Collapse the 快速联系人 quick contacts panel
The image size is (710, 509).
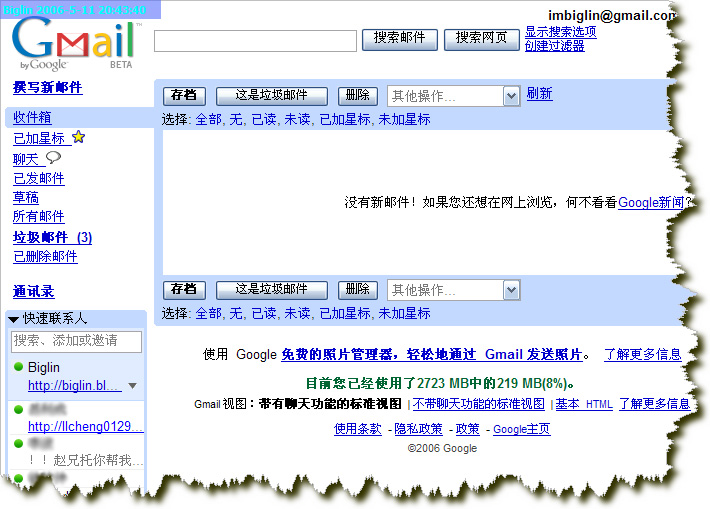point(13,319)
